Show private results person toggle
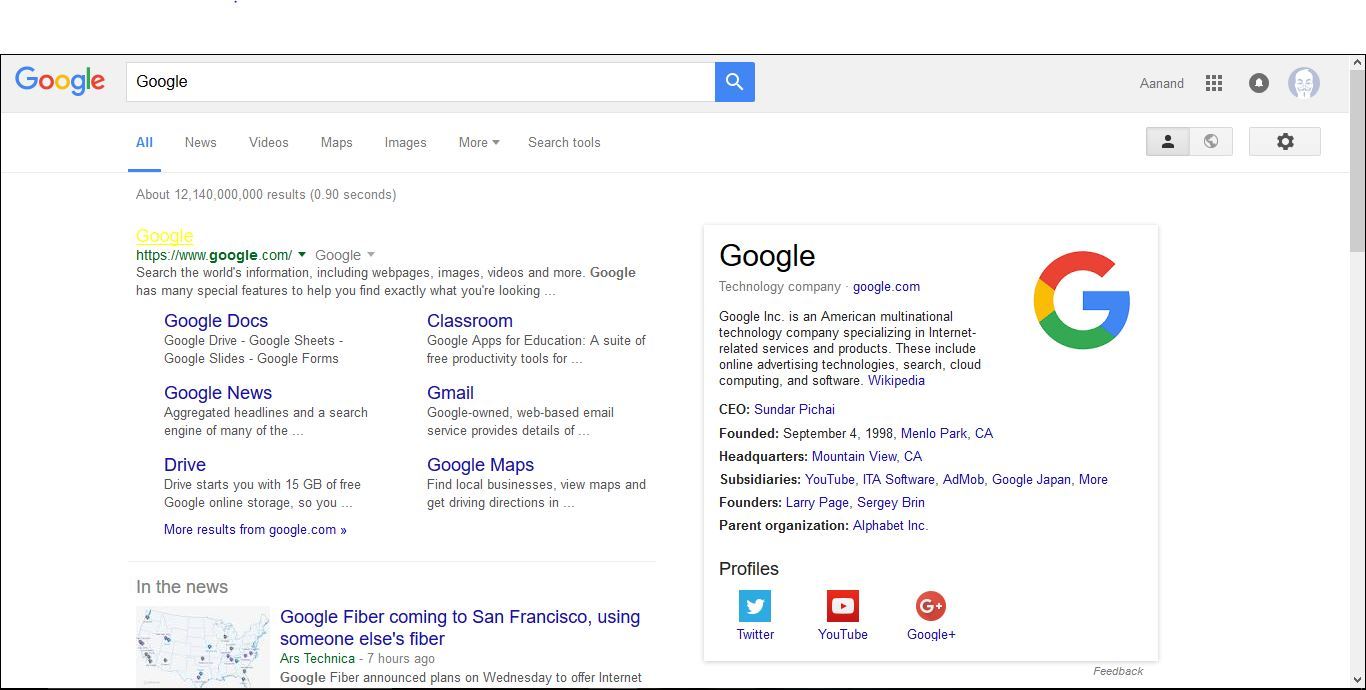Image resolution: width=1366 pixels, height=690 pixels. [1167, 142]
